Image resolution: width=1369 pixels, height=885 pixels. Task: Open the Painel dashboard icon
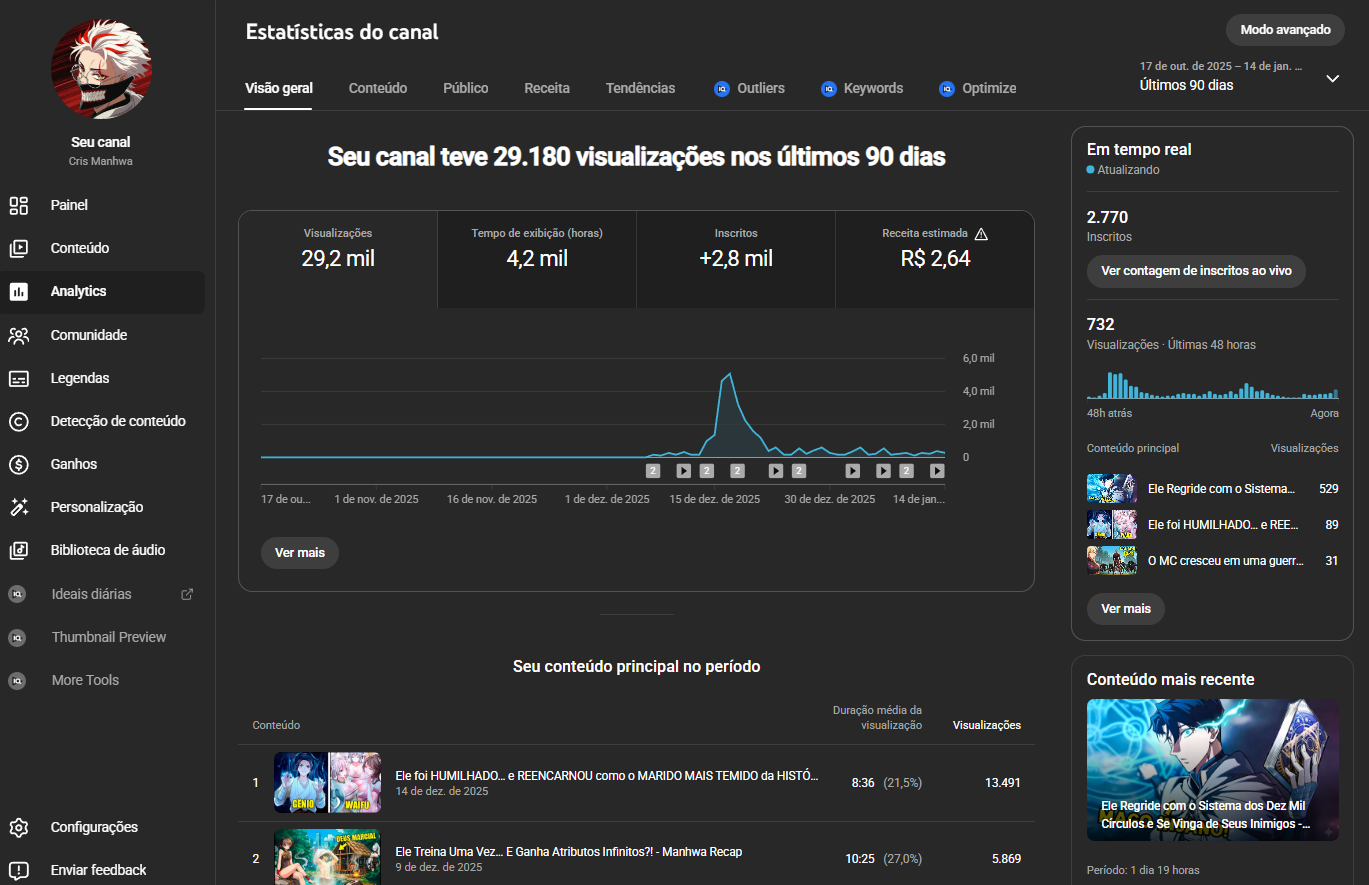[18, 205]
